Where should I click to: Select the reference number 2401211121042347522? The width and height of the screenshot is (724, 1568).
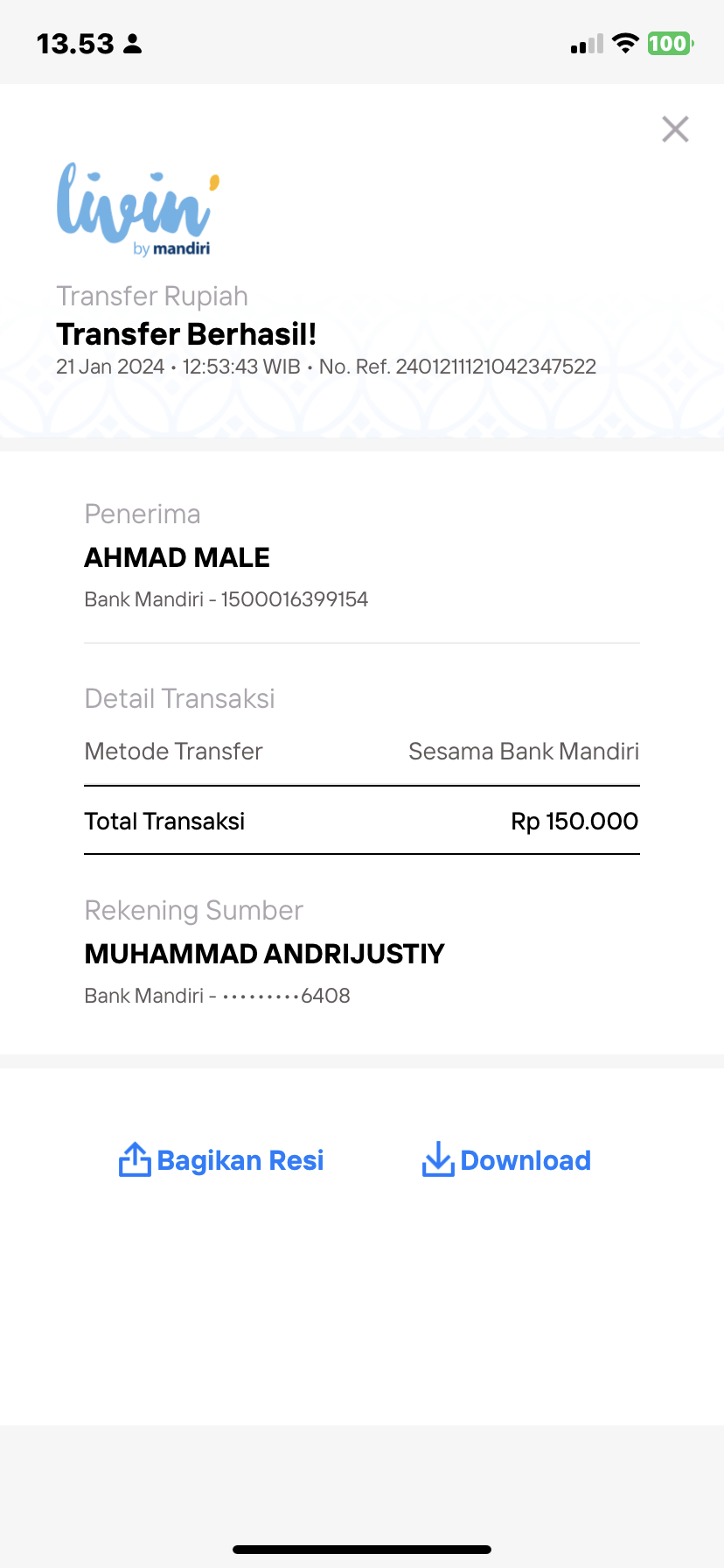(x=496, y=367)
